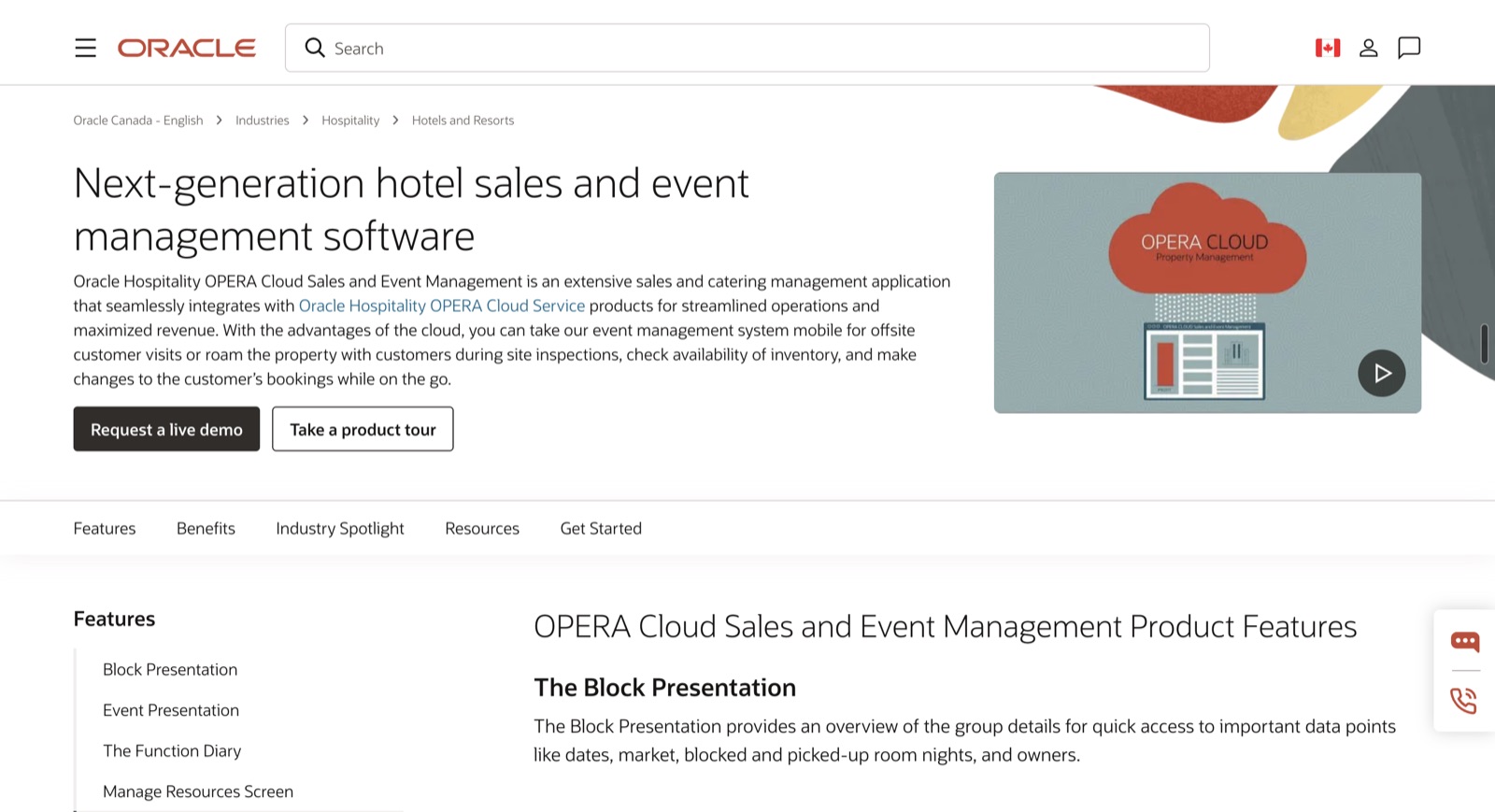Viewport: 1495px width, 812px height.
Task: Open the Industries breadcrumb link
Action: (263, 121)
